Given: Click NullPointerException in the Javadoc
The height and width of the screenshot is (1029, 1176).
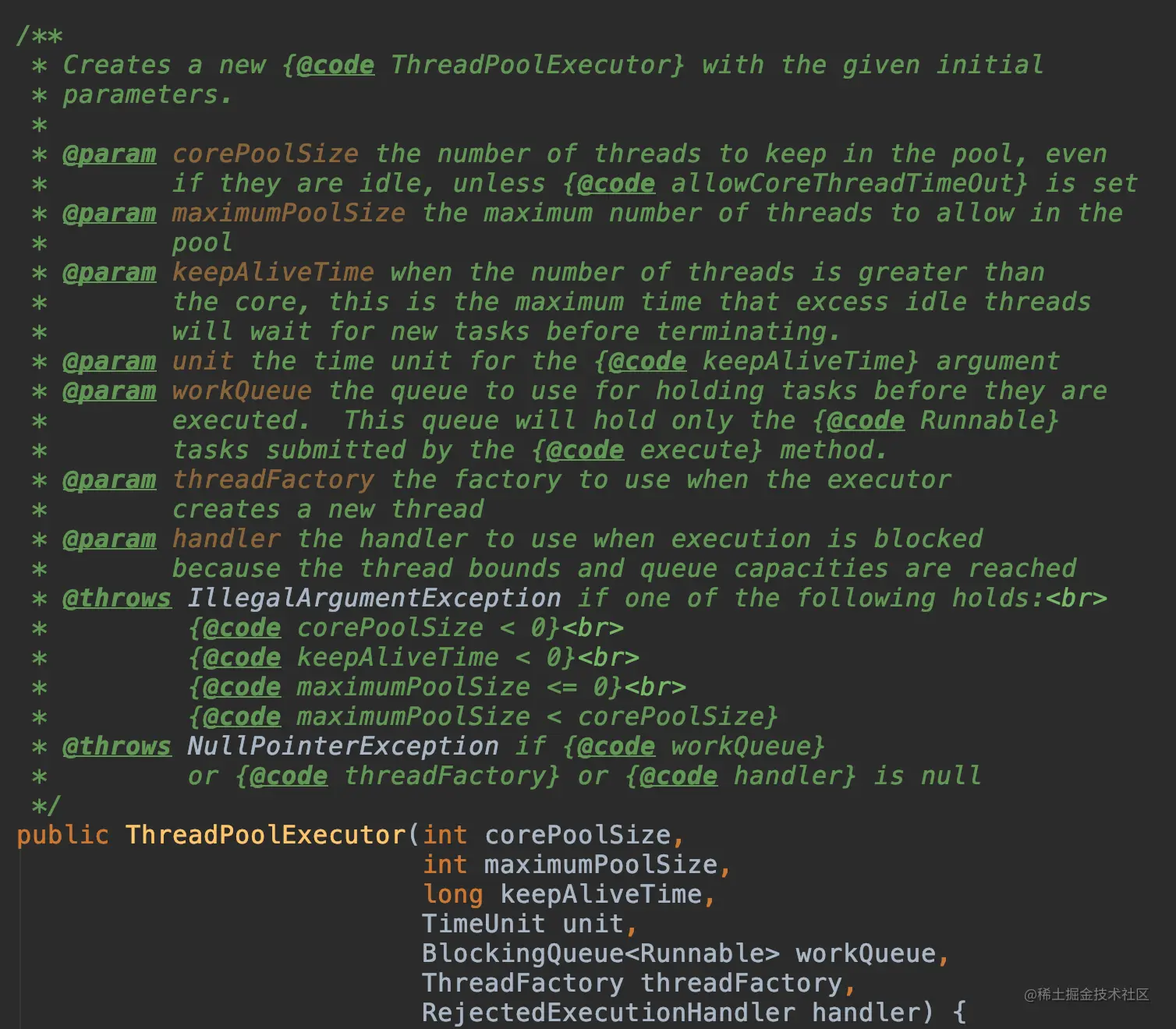Looking at the screenshot, I should [343, 746].
